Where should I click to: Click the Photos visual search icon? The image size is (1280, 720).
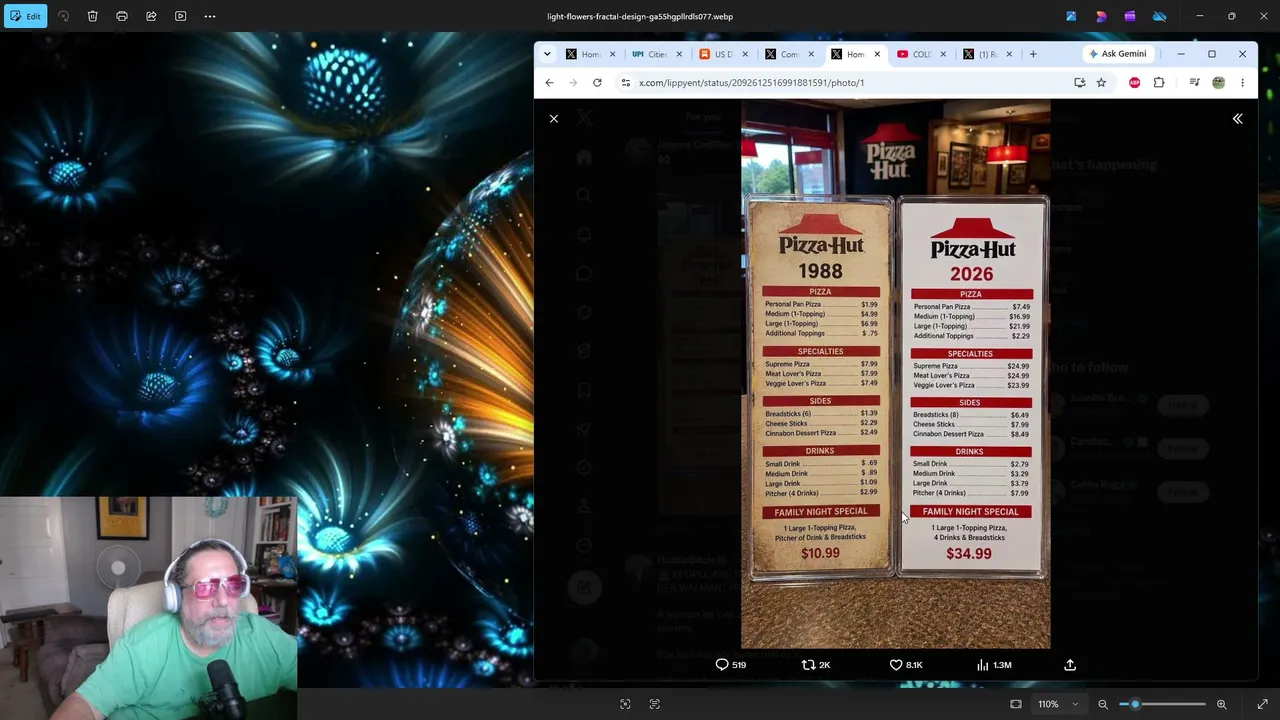pos(625,704)
